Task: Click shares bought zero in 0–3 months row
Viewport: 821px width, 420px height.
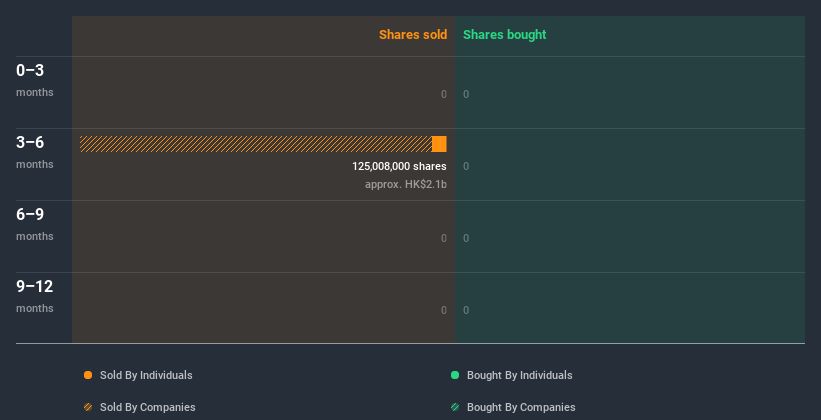Action: (x=466, y=94)
